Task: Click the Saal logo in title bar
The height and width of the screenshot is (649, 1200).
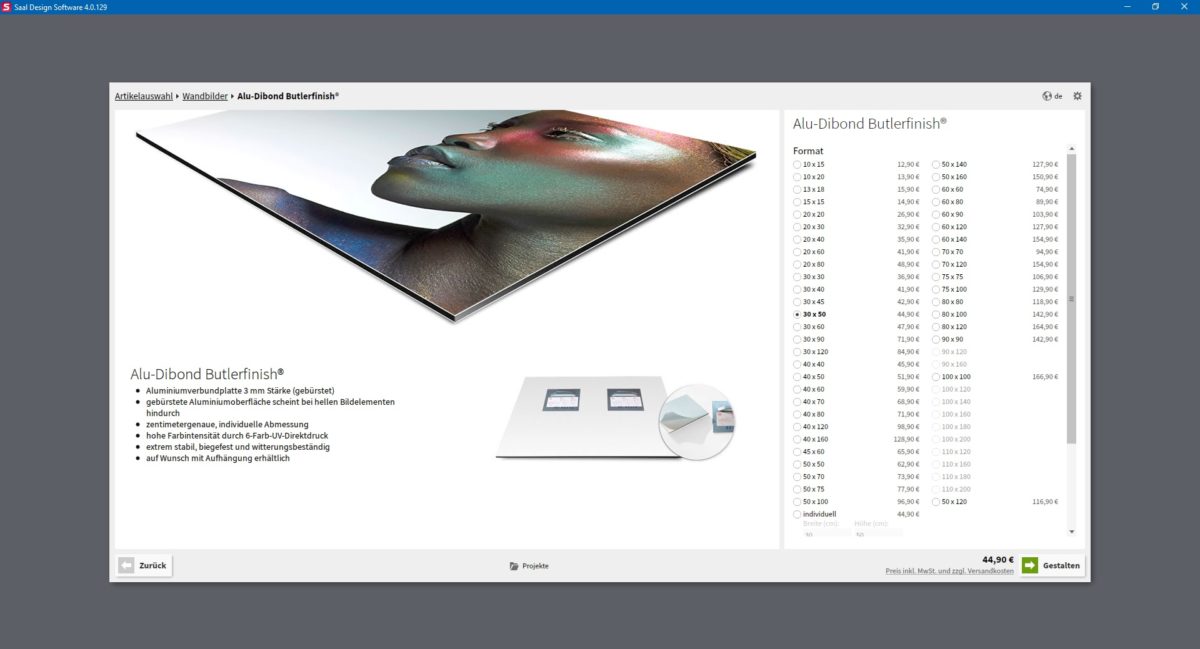Action: (7, 7)
